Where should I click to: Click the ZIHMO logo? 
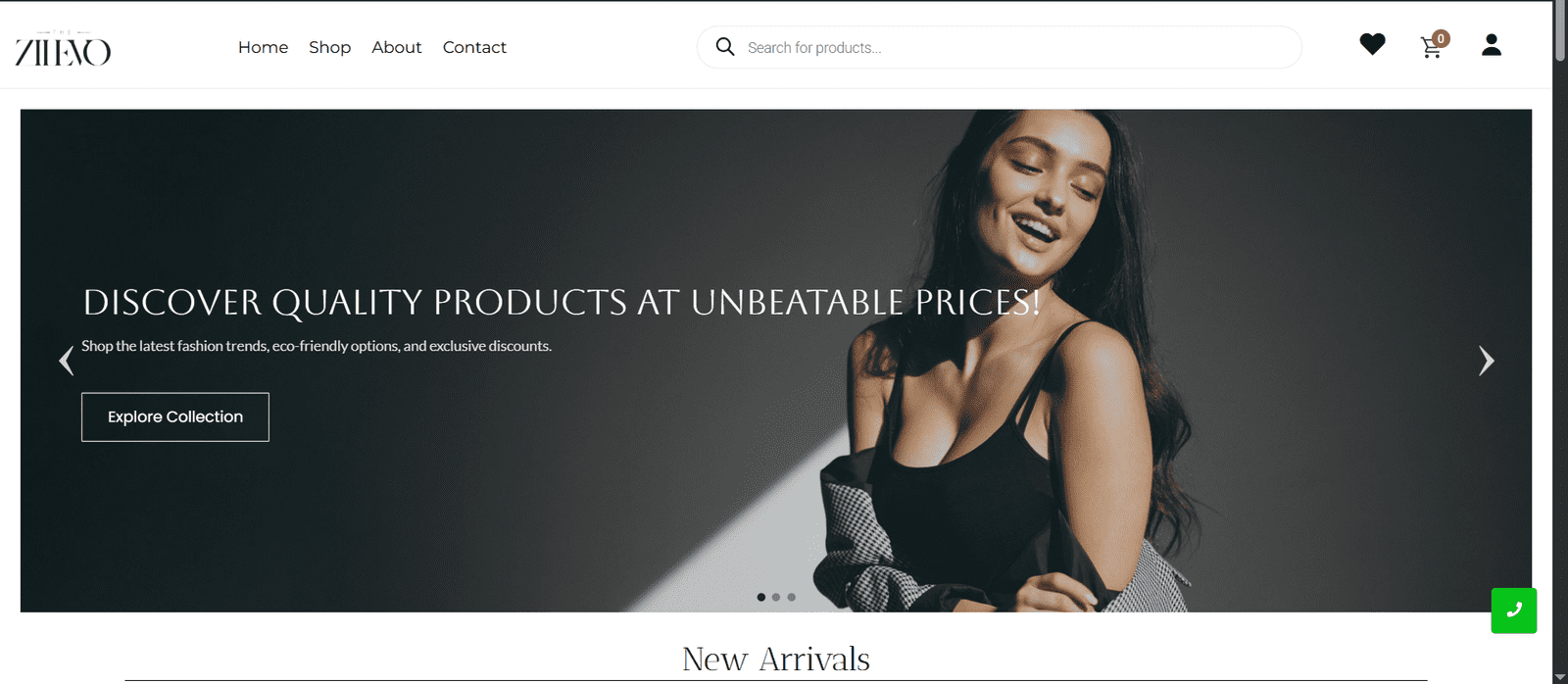coord(63,48)
